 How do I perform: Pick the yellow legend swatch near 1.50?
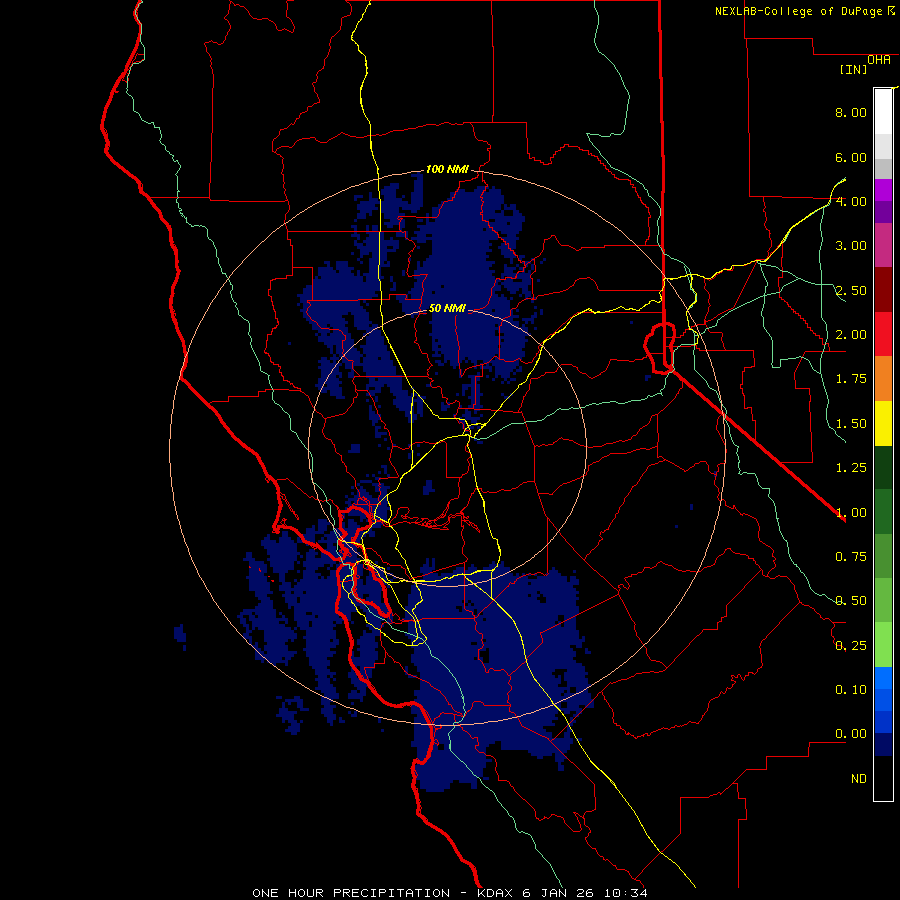click(883, 423)
